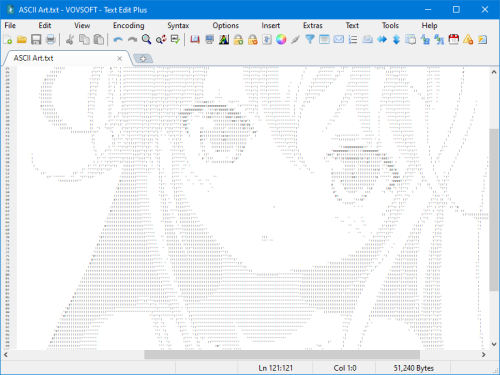The image size is (500, 375).
Task: Click the envelope mail icon in toolbar
Action: tap(339, 40)
